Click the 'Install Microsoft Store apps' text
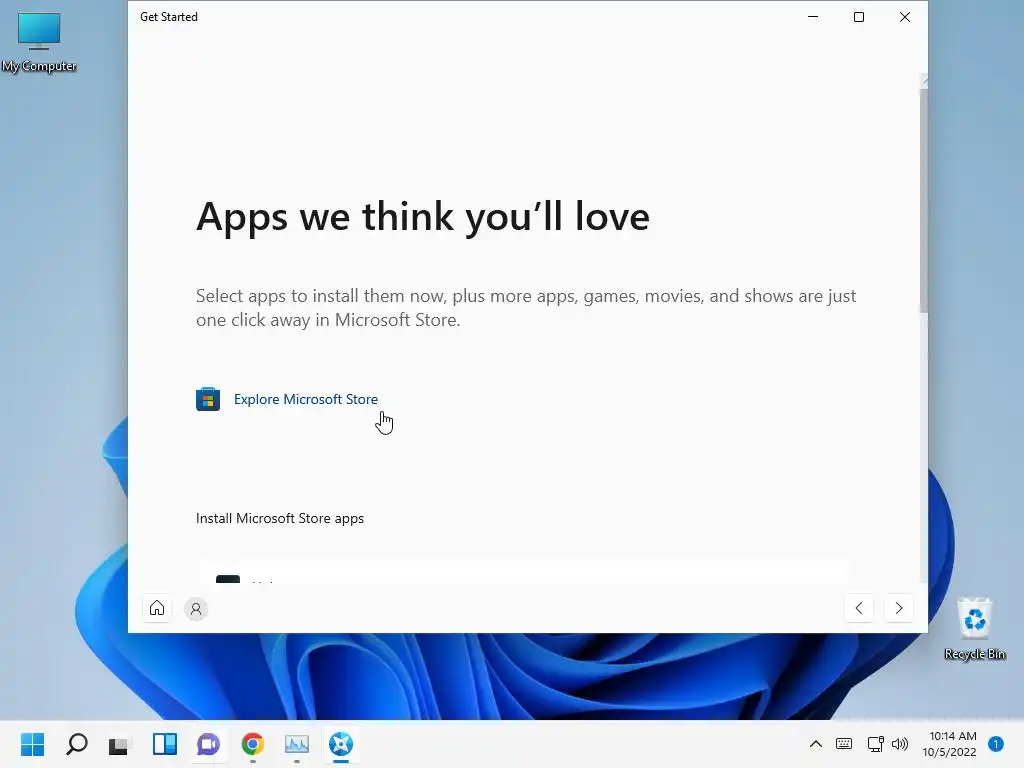 pos(280,519)
